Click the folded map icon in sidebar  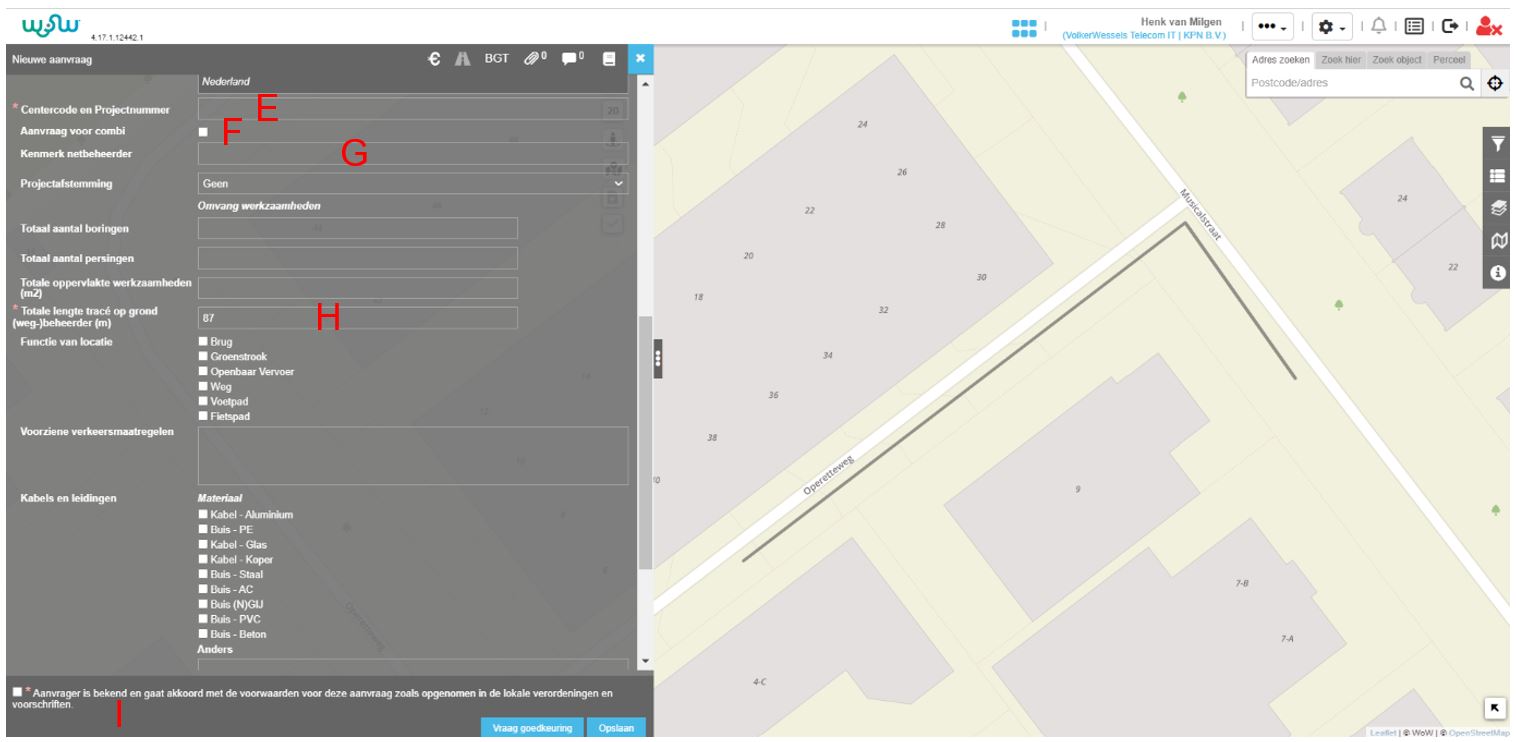[1498, 240]
